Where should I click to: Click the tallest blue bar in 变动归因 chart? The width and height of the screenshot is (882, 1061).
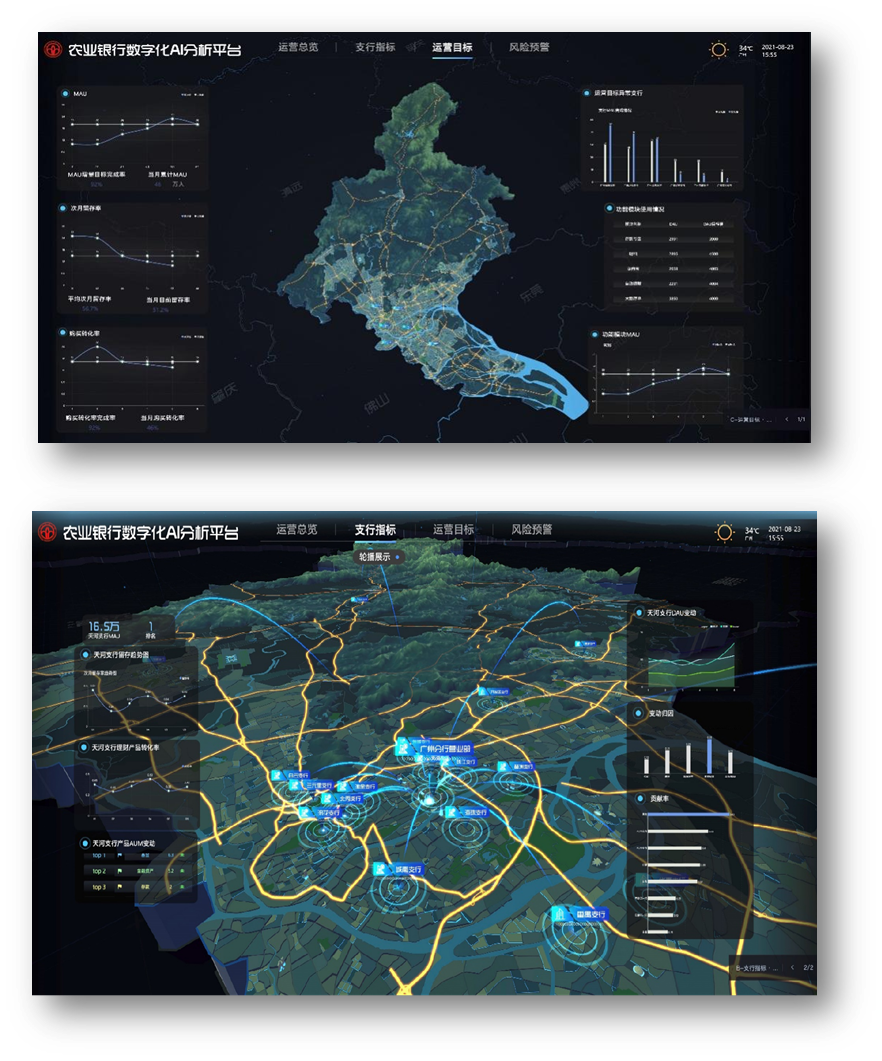pyautogui.click(x=711, y=756)
